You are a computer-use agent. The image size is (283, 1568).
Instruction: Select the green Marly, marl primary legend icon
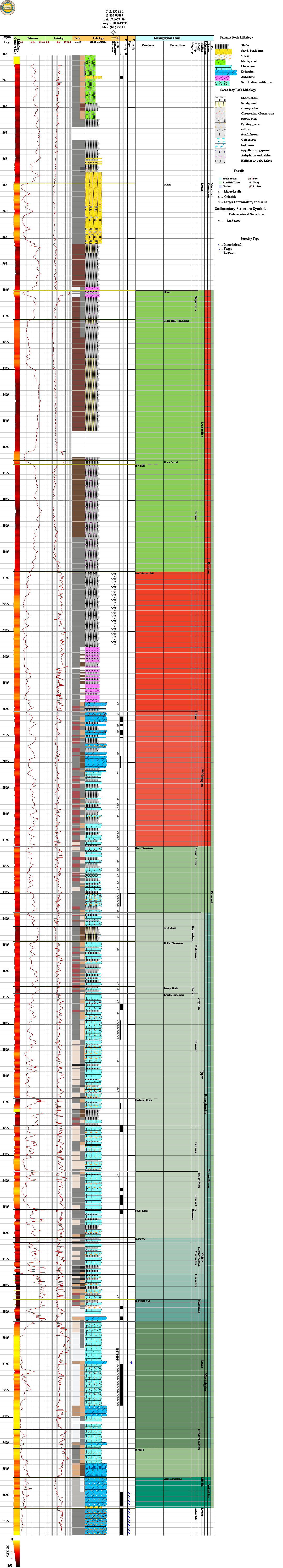220,62
